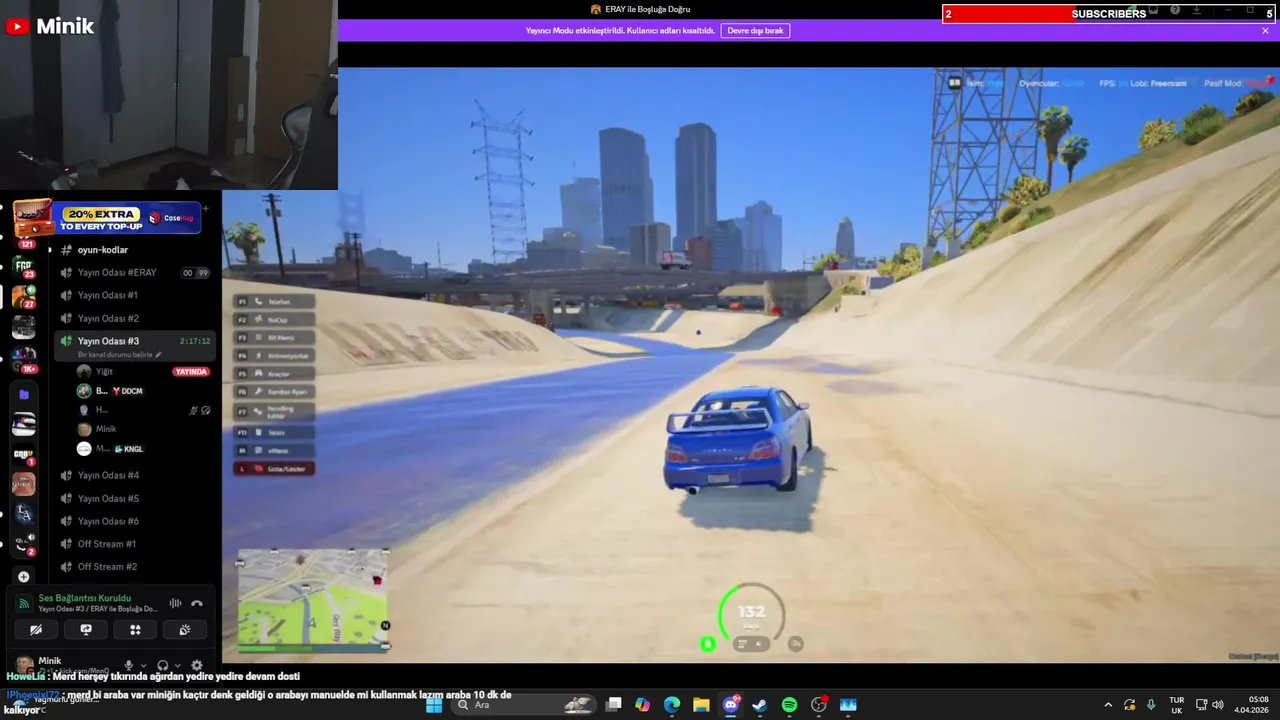Open the TUR UK keyboard language switcher

coord(1177,705)
